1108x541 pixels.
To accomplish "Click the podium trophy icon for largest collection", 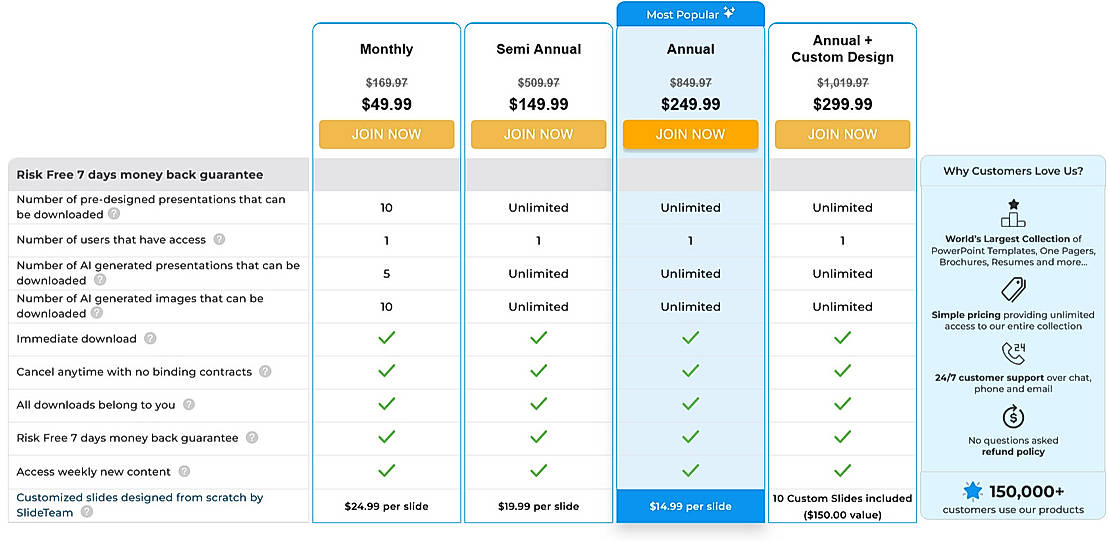I will (x=1013, y=213).
